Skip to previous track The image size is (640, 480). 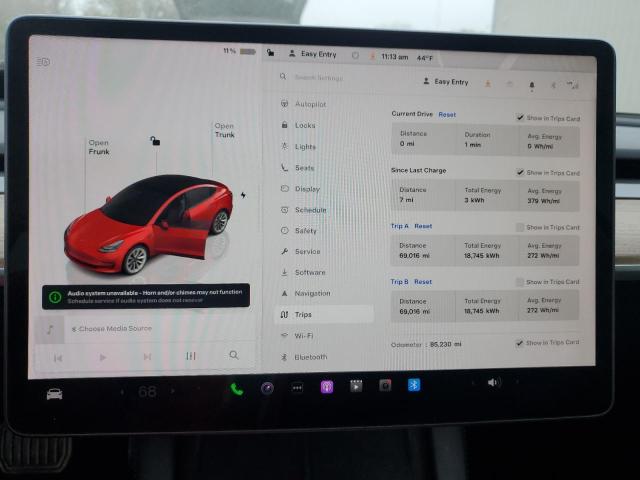coord(58,358)
